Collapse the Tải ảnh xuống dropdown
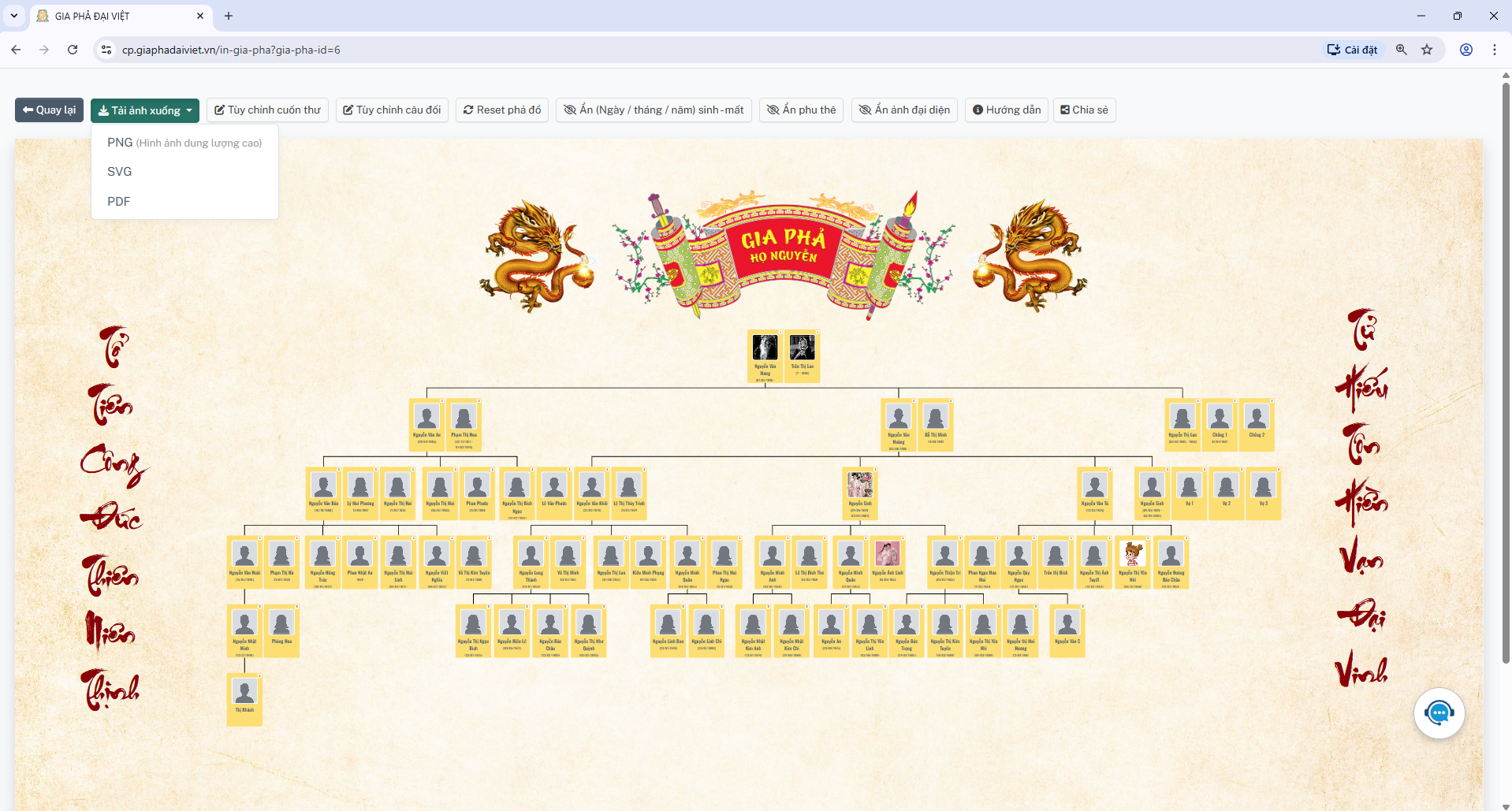The image size is (1512, 811). 145,110
